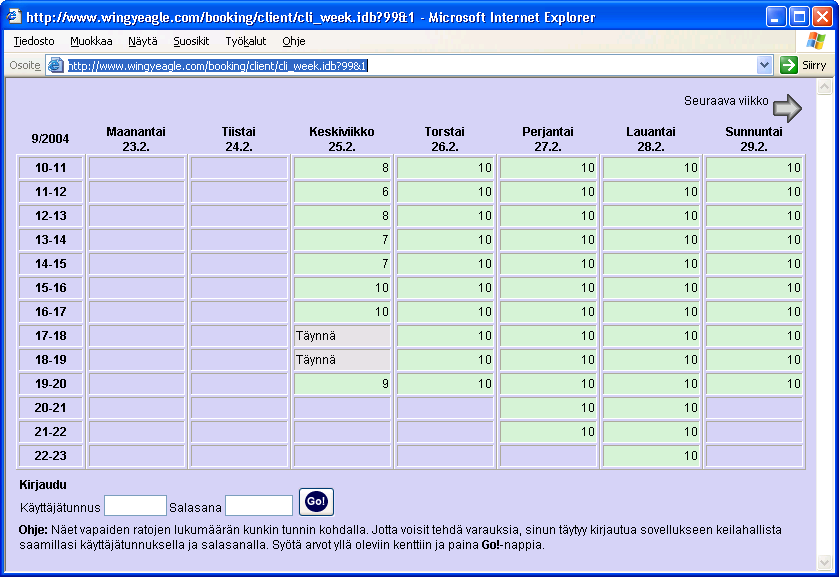Viewport: 839px width, 577px height.
Task: Open the Työkalut menu
Action: click(246, 41)
